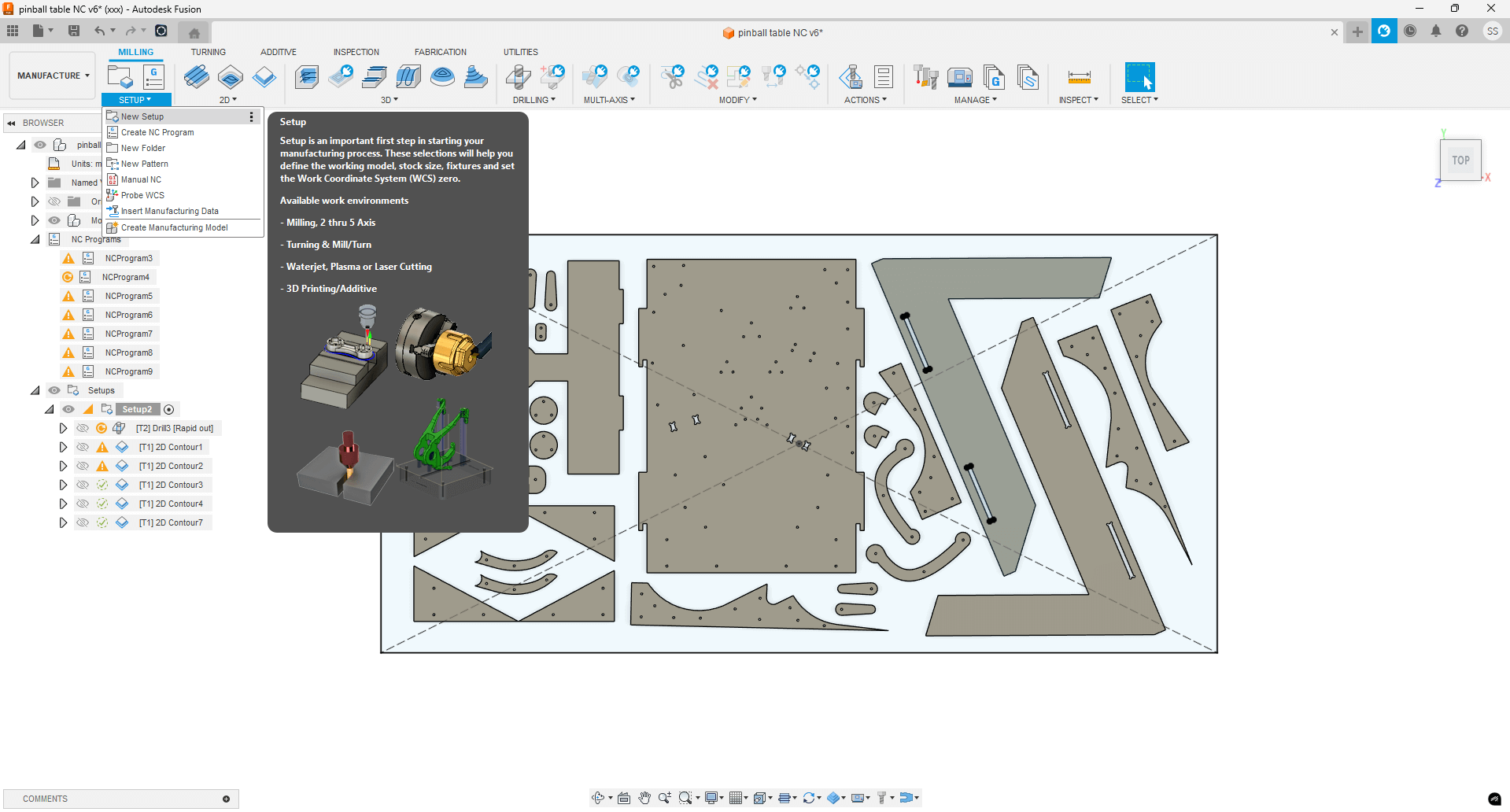
Task: Open the user profile SS button
Action: (x=1493, y=31)
